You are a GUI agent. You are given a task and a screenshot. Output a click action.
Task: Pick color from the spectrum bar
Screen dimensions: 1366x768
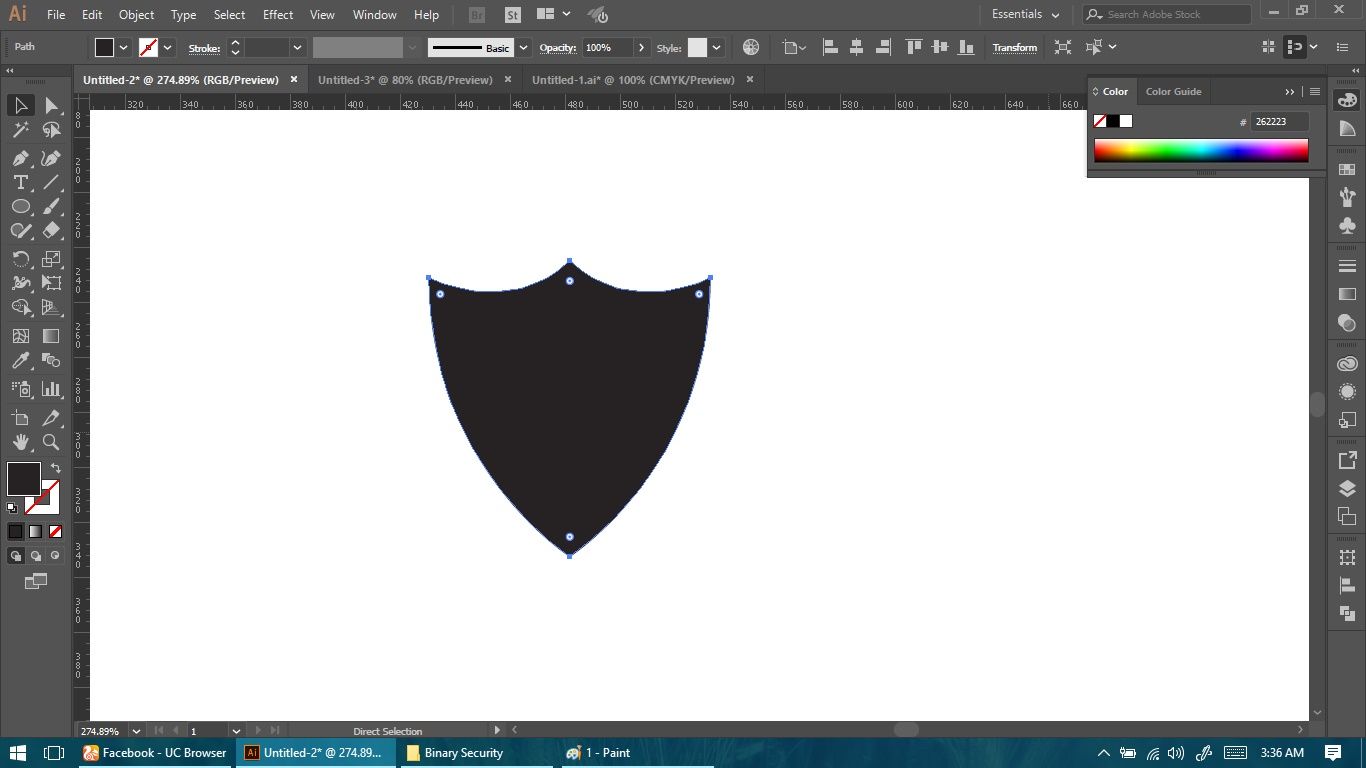click(x=1201, y=150)
